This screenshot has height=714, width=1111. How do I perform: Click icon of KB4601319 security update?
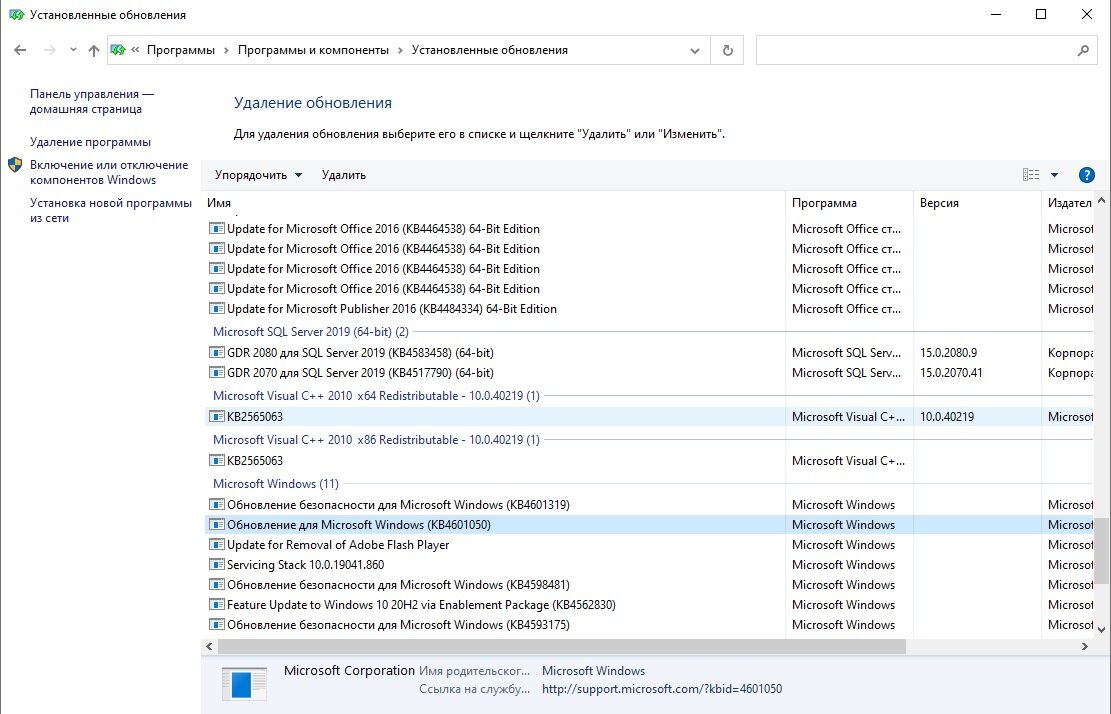click(x=217, y=505)
